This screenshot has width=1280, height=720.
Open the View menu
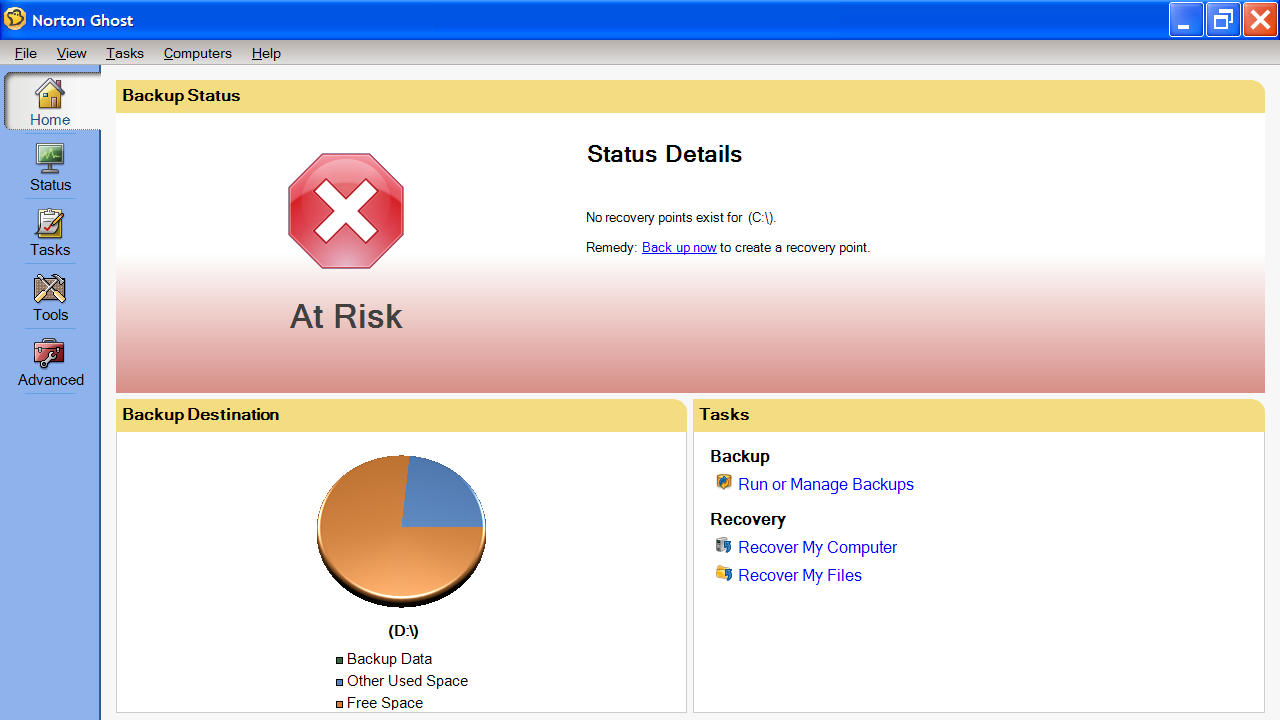point(72,53)
